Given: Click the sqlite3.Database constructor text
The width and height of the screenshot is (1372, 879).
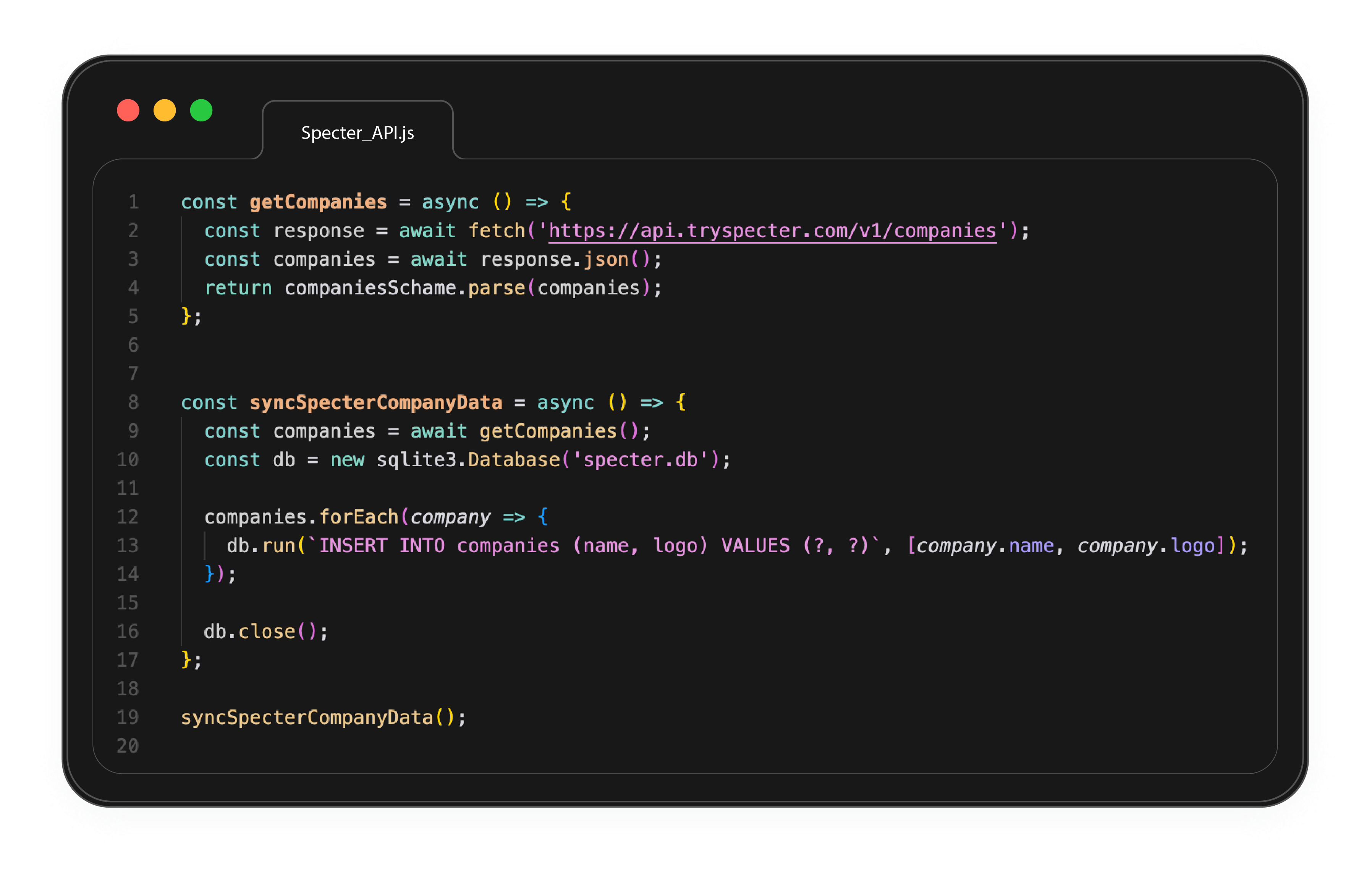Looking at the screenshot, I should [468, 459].
